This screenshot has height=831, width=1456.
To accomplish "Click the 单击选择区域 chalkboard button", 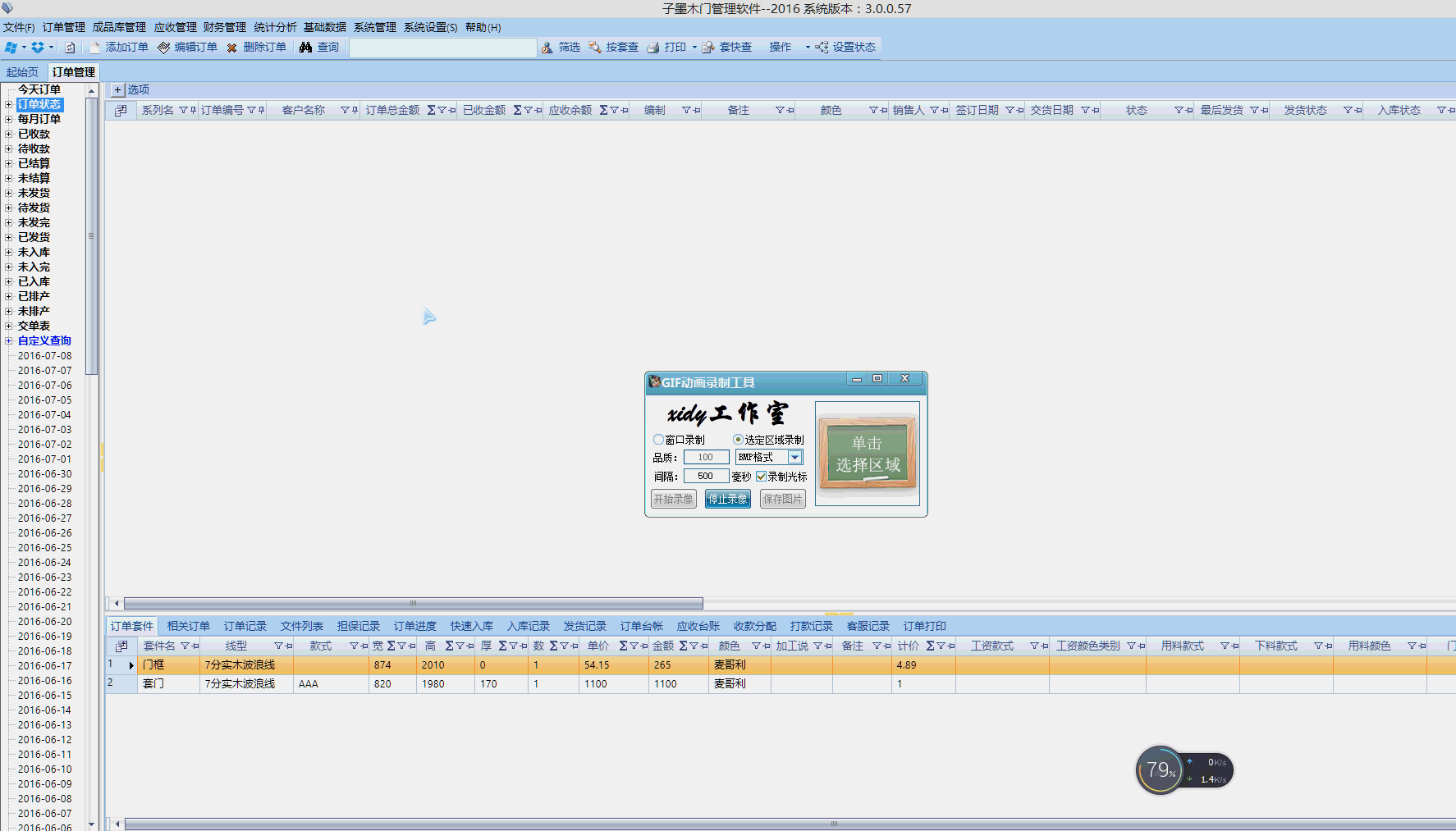I will (x=867, y=454).
